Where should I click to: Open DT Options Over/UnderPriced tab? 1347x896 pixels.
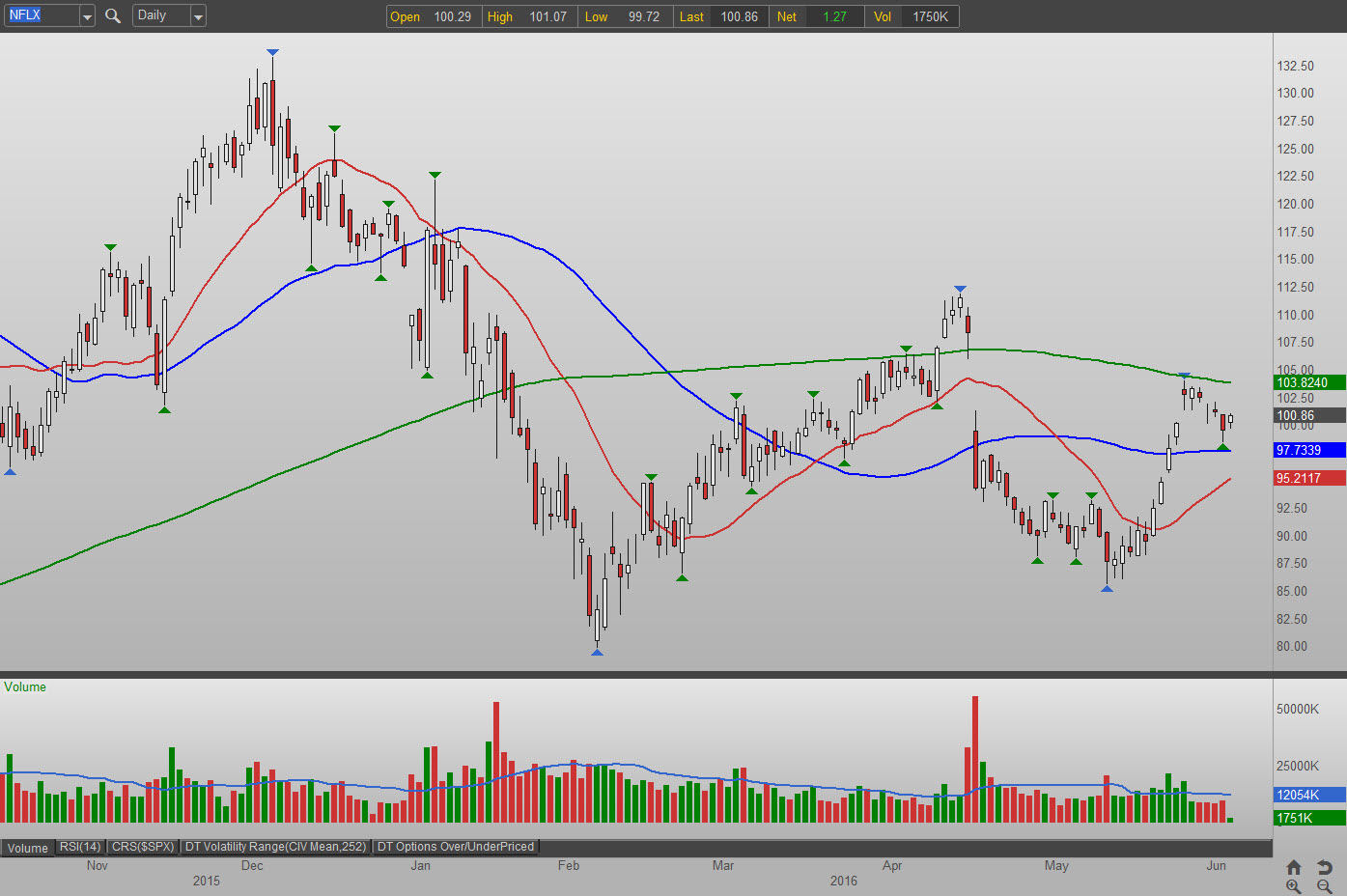point(455,847)
